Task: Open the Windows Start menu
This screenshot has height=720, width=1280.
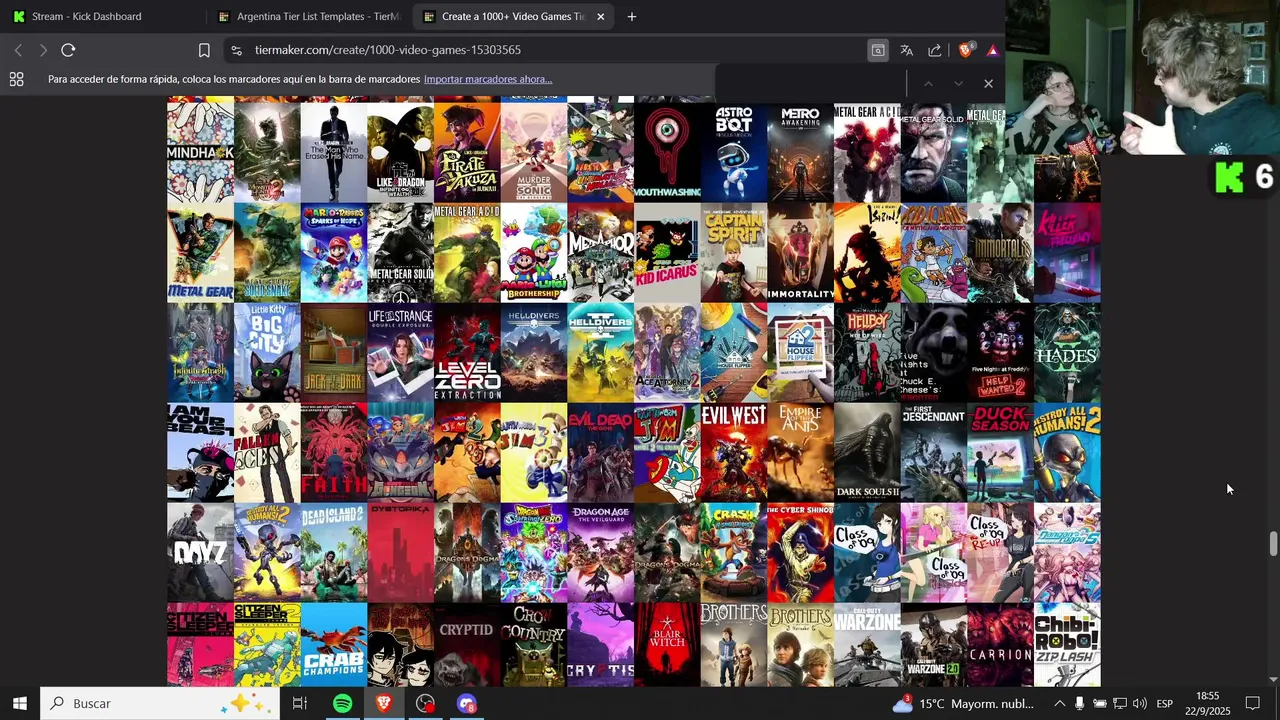Action: (x=19, y=703)
